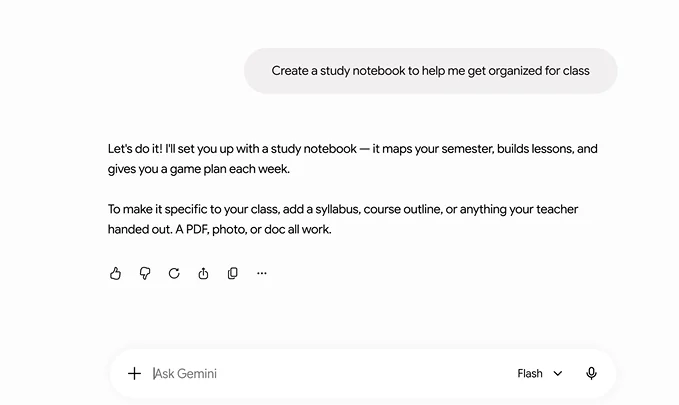Screen dimensions: 679x405
Task: Open the Flash model selector
Action: (x=540, y=373)
